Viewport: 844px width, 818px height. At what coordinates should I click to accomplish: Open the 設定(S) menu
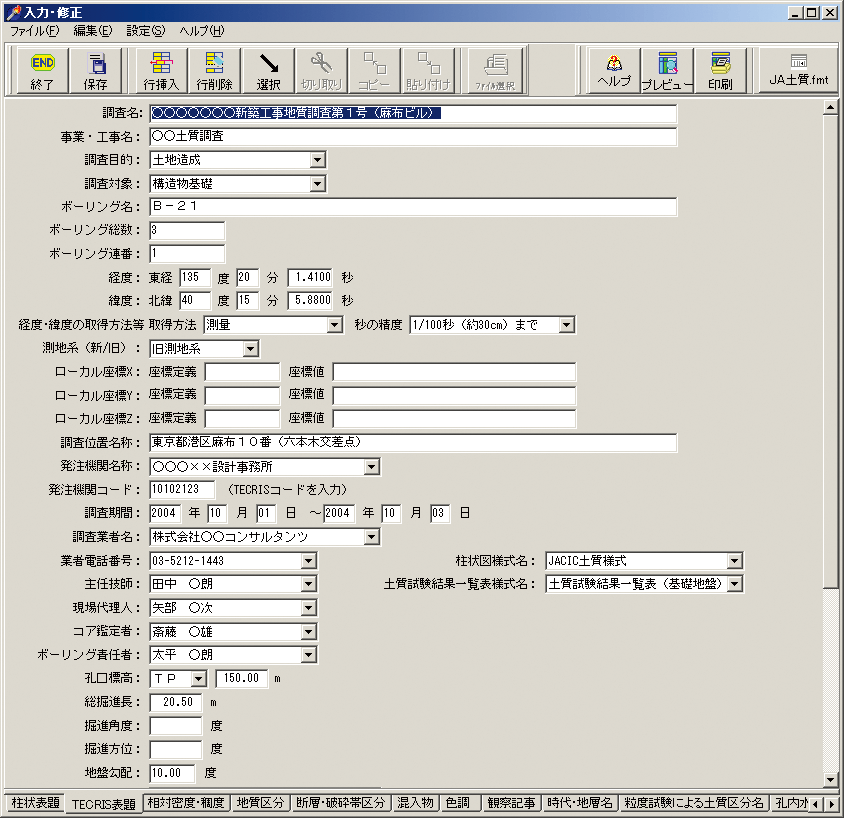click(146, 31)
